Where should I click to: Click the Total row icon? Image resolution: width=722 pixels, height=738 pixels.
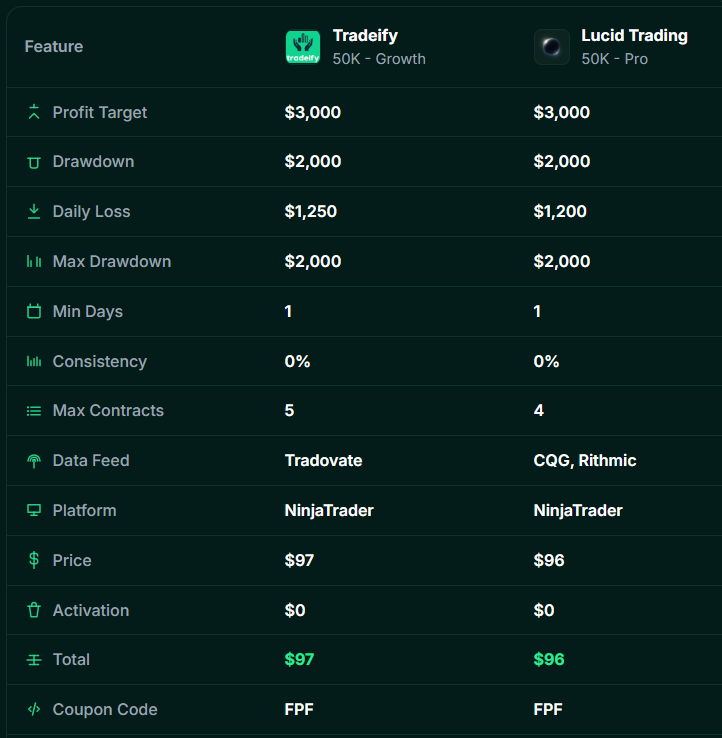(x=34, y=660)
